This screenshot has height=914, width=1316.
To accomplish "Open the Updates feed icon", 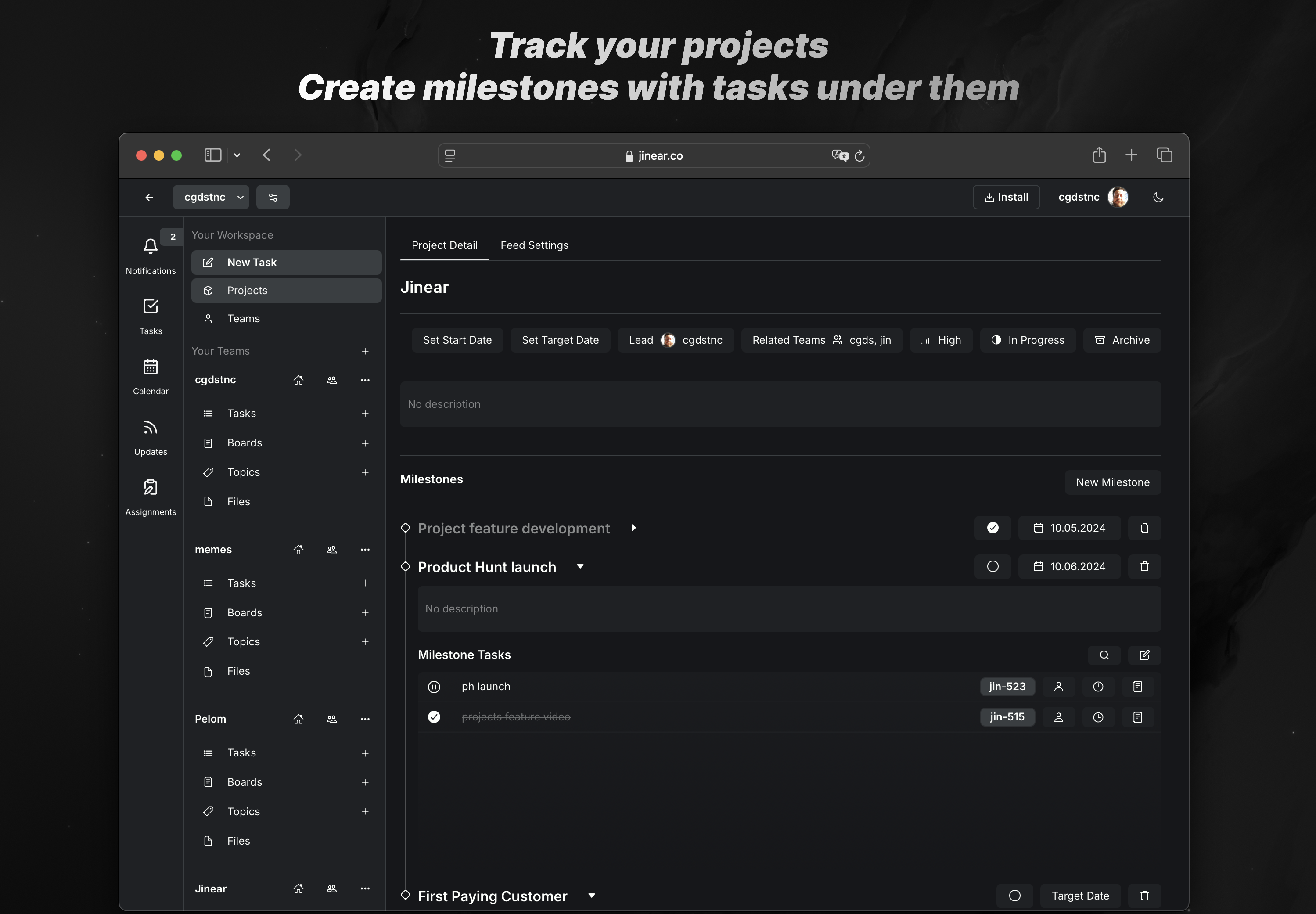I will (150, 428).
